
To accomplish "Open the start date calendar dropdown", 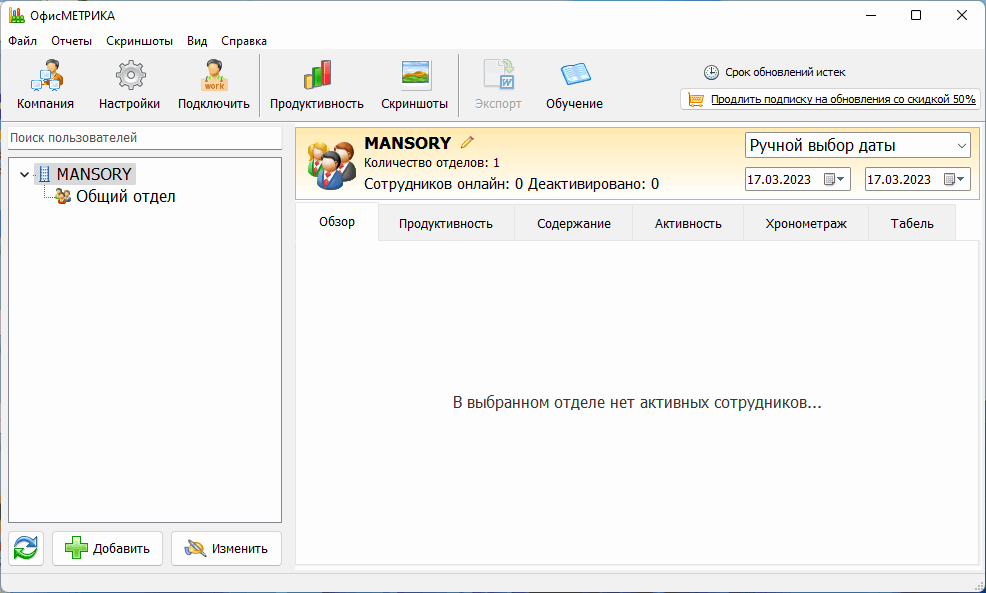I will [x=836, y=179].
